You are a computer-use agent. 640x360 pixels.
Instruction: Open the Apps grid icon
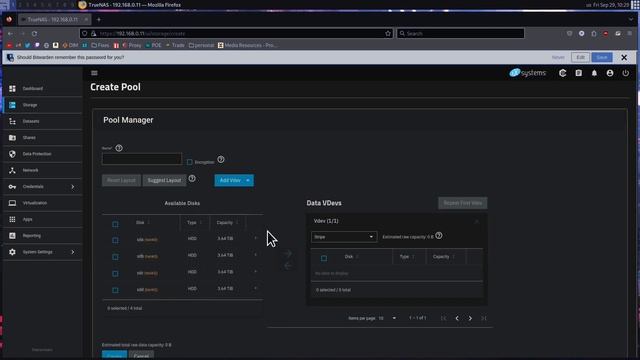[x=12, y=219]
